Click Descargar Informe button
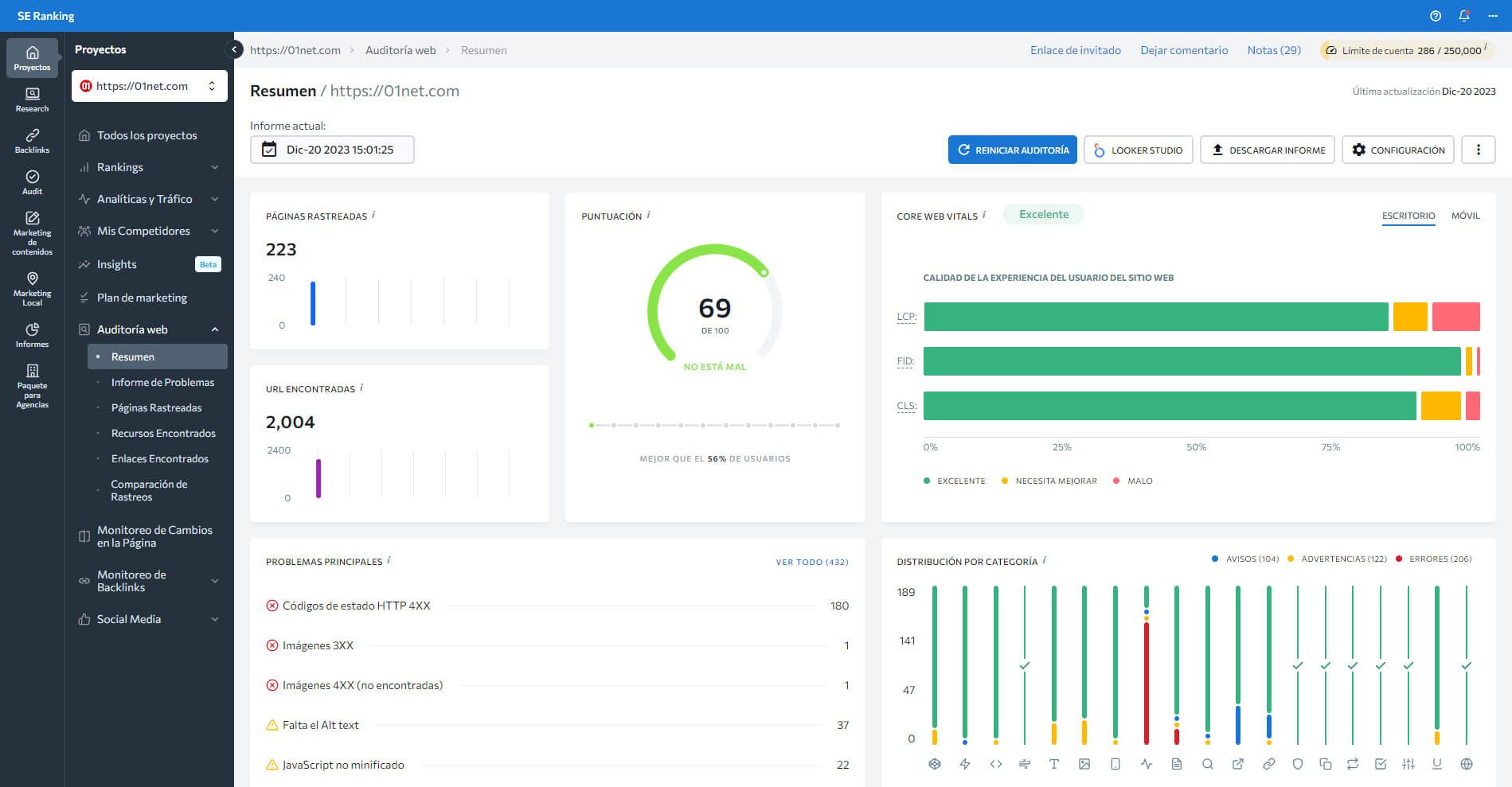The image size is (1512, 787). click(1268, 150)
